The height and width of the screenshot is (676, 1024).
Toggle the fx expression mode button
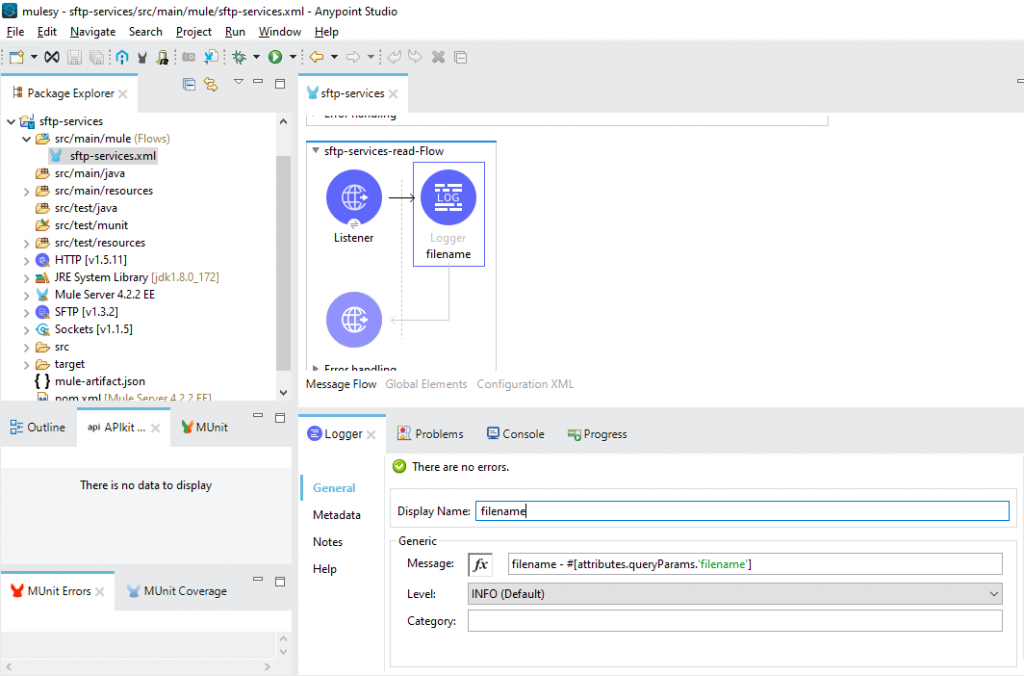pyautogui.click(x=480, y=565)
